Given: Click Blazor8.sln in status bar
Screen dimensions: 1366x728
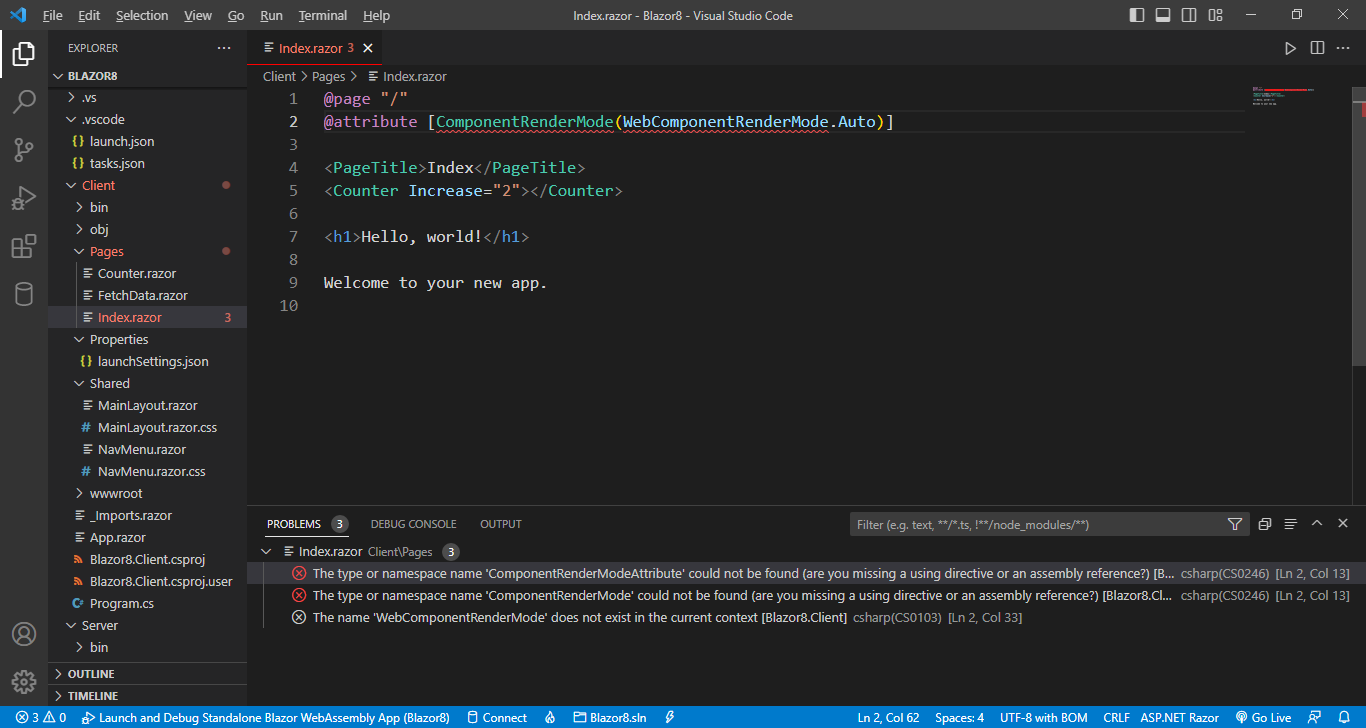Looking at the screenshot, I should tap(610, 718).
